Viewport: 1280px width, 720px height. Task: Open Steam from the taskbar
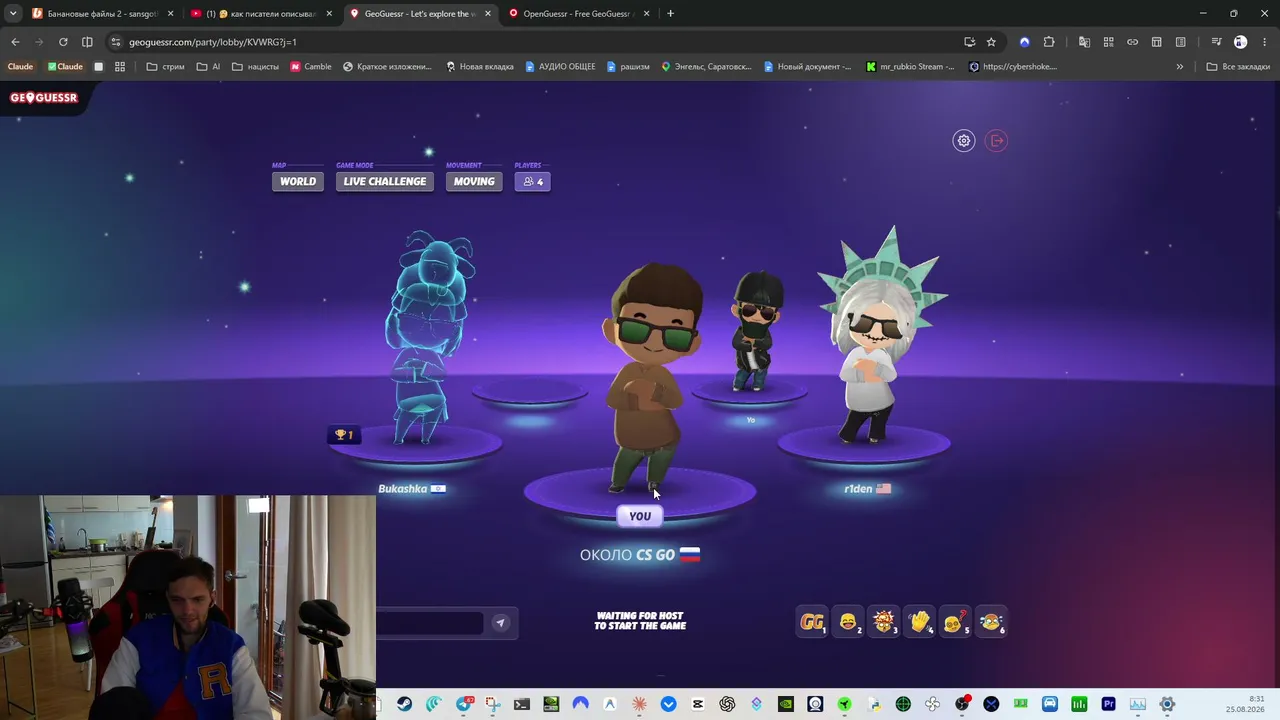point(404,704)
